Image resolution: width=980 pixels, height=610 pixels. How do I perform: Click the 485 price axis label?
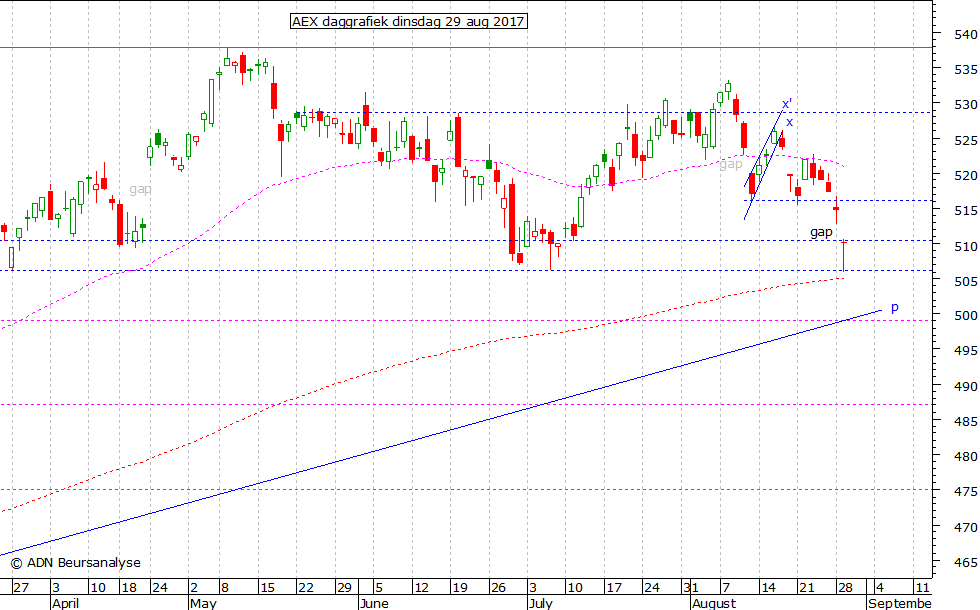click(966, 421)
